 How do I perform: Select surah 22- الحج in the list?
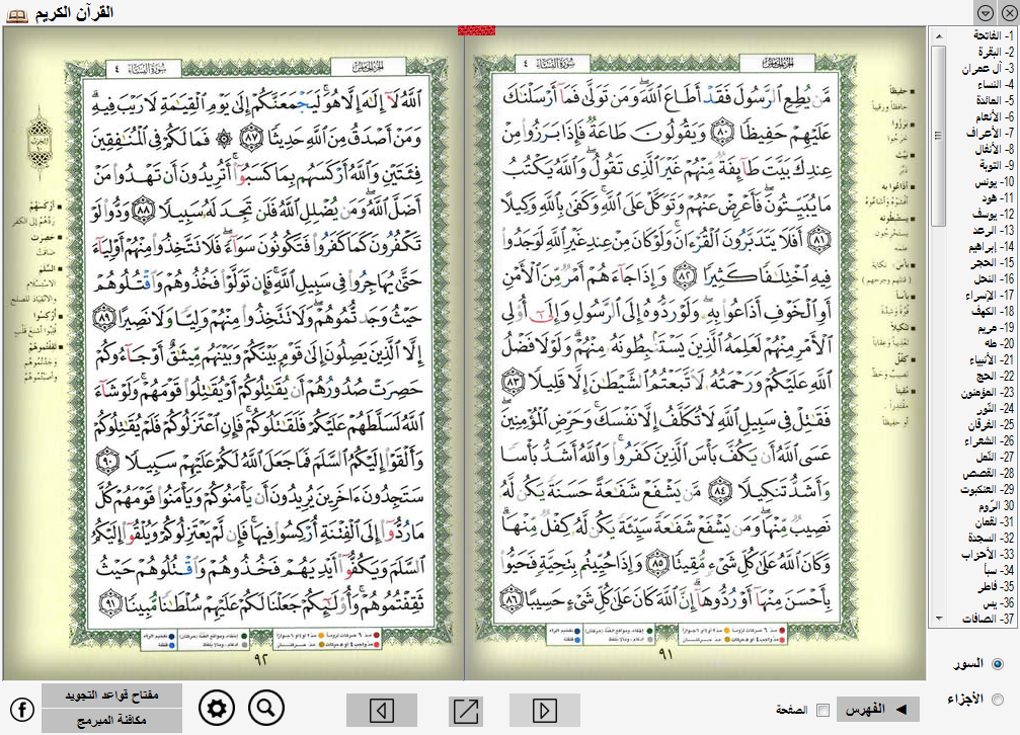[993, 376]
